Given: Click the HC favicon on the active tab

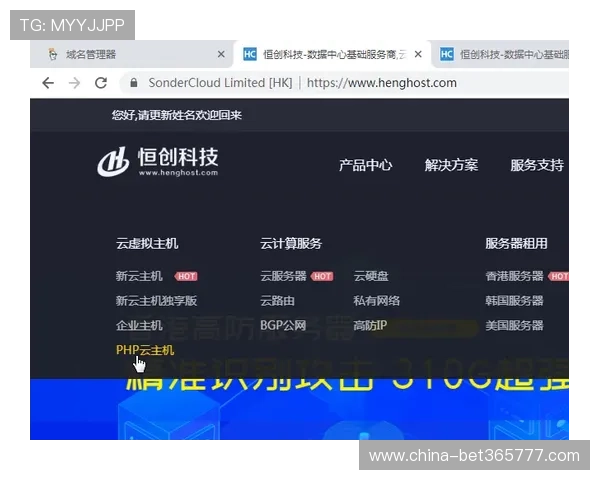Looking at the screenshot, I should click(x=250, y=54).
